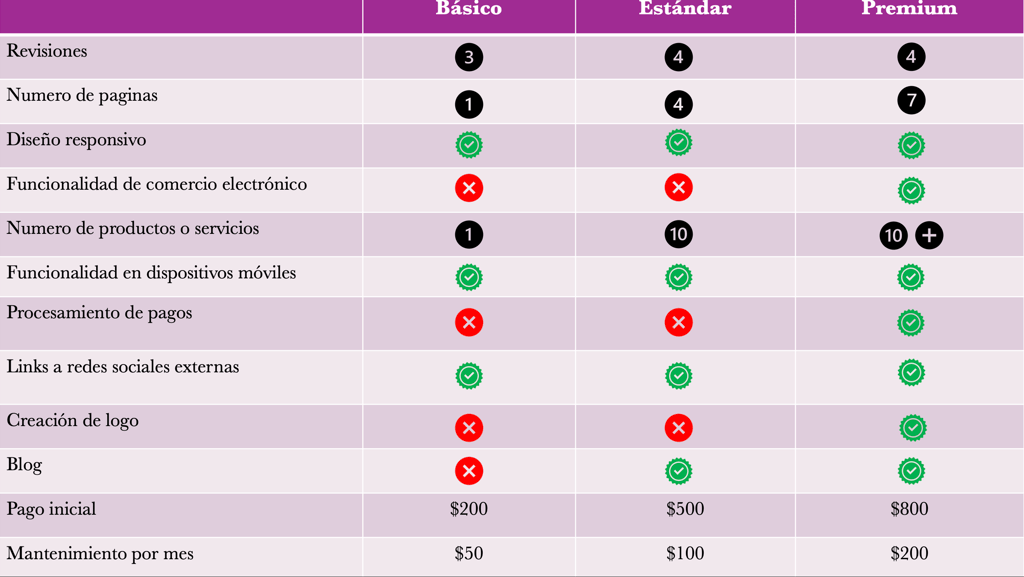Click green check for Premium Procesamiento de pagos
Image resolution: width=1024 pixels, height=577 pixels.
pos(911,322)
